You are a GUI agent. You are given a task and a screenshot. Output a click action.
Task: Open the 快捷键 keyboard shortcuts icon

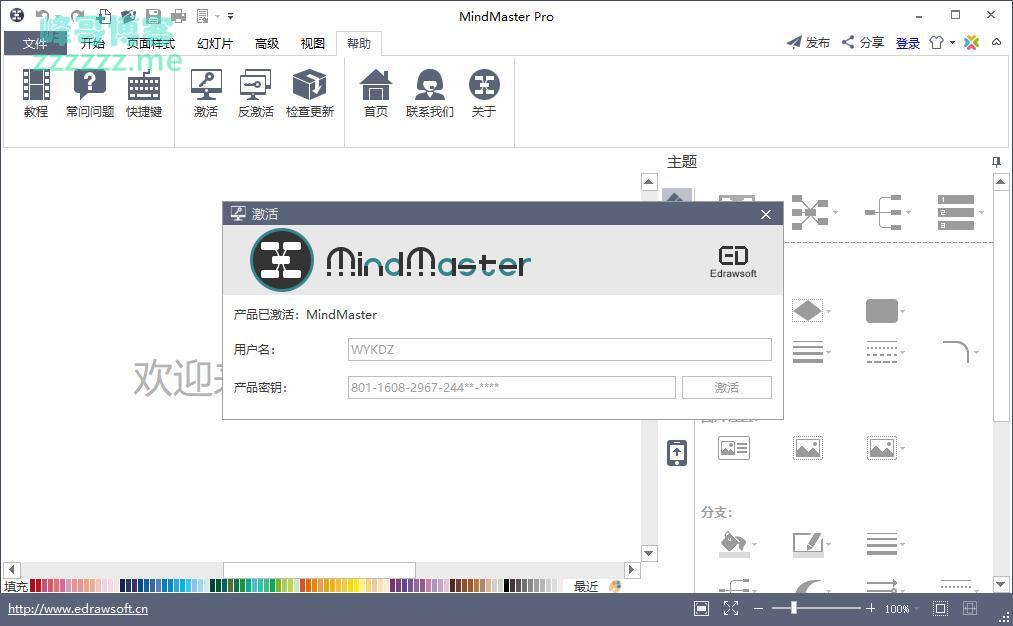pyautogui.click(x=144, y=93)
